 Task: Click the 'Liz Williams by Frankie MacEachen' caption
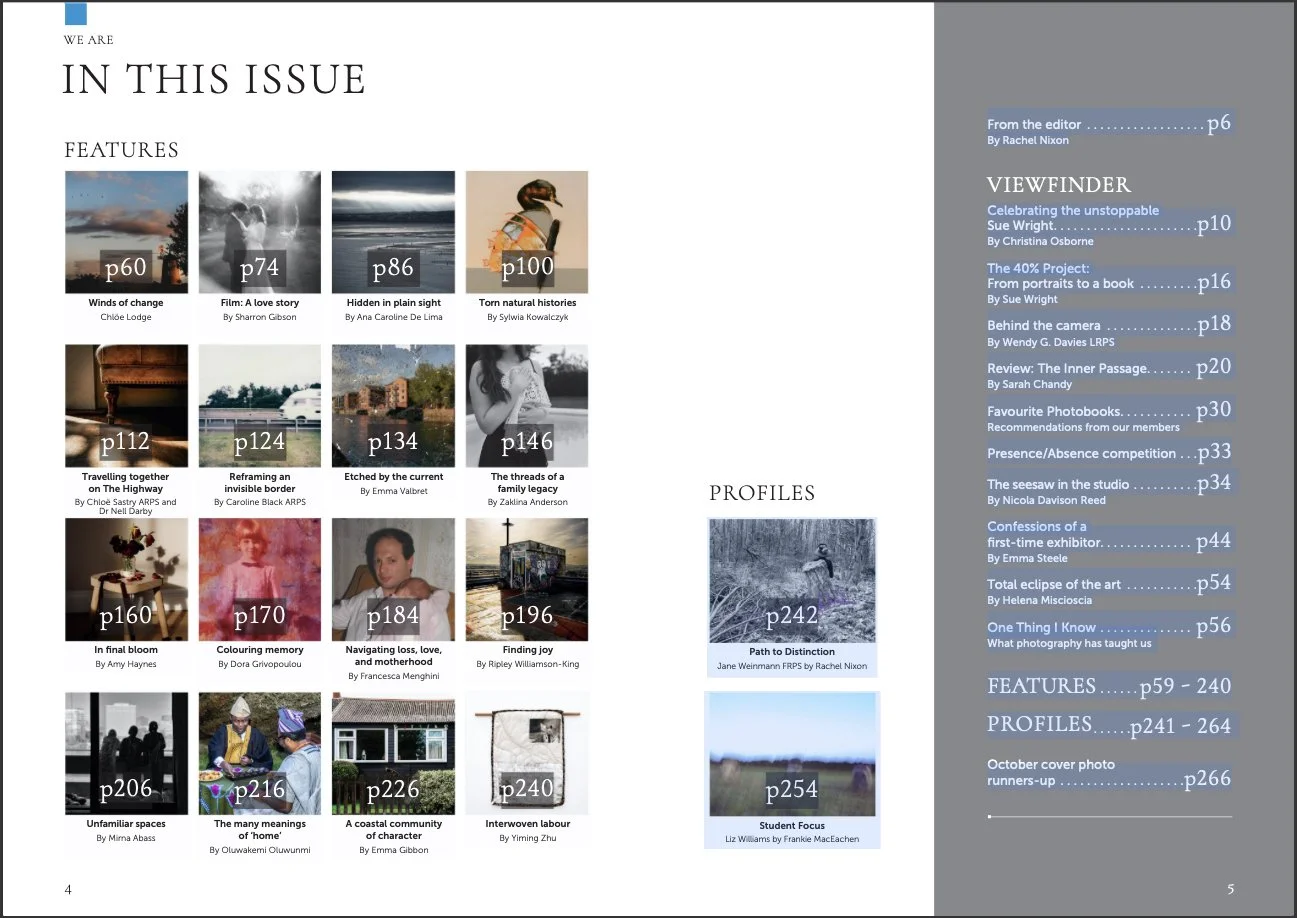tap(792, 839)
